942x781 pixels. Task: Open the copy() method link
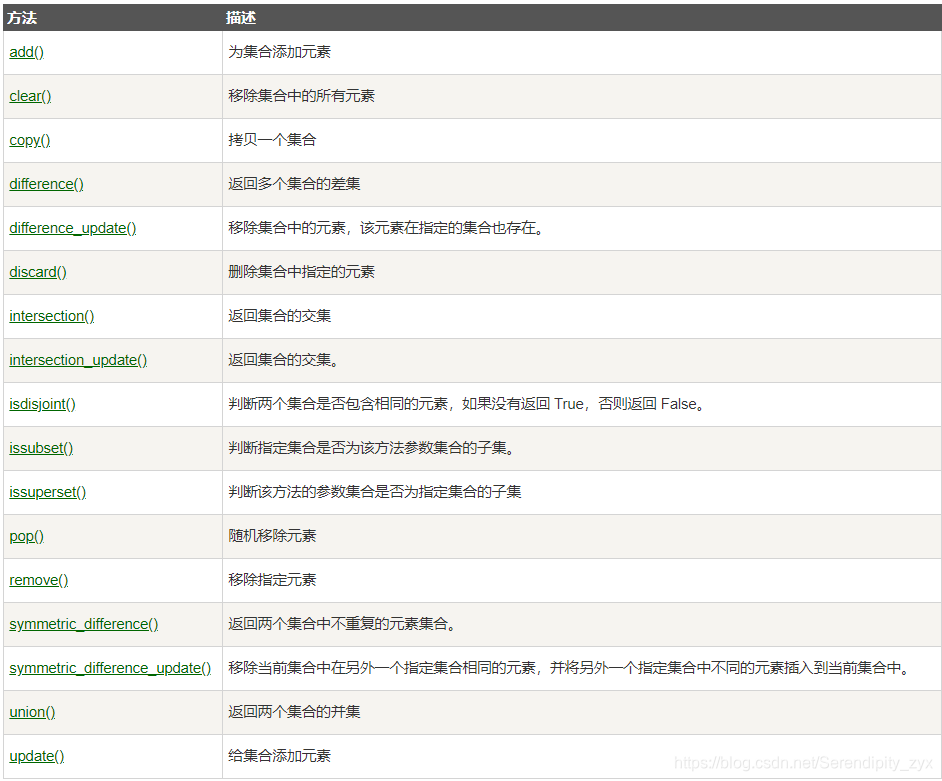pos(29,140)
